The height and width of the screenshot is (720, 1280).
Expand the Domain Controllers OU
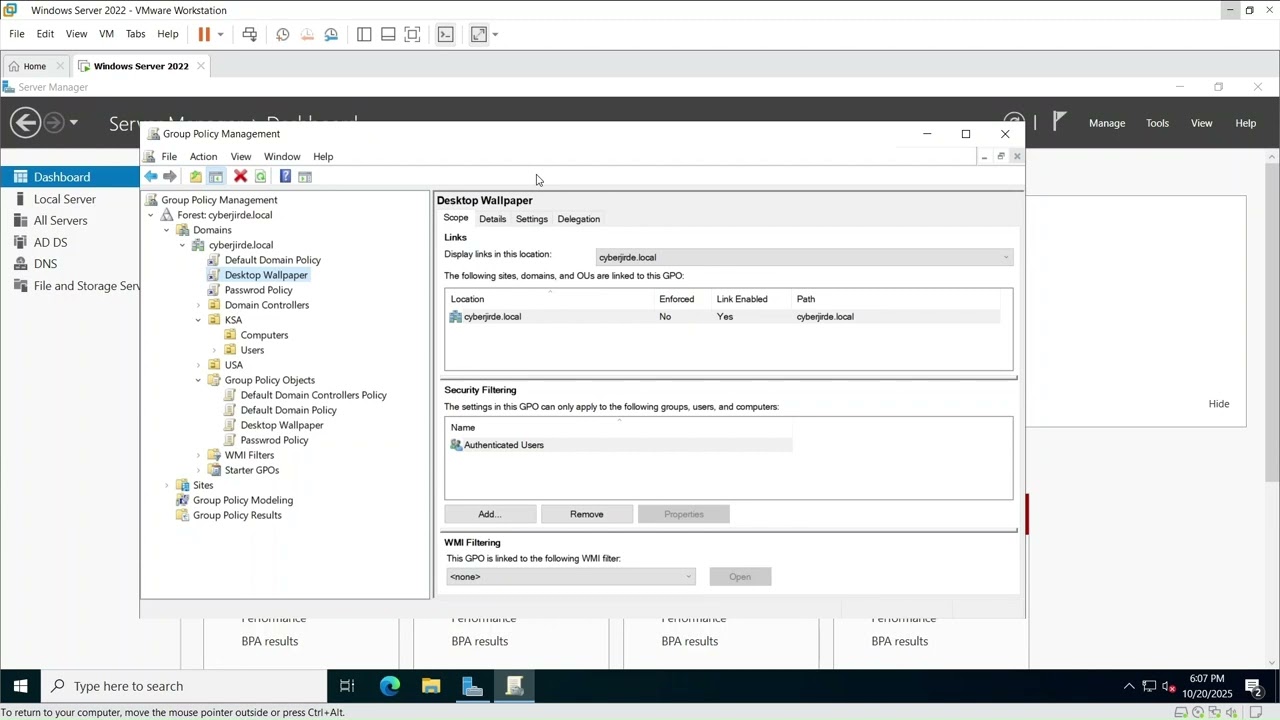tap(199, 305)
